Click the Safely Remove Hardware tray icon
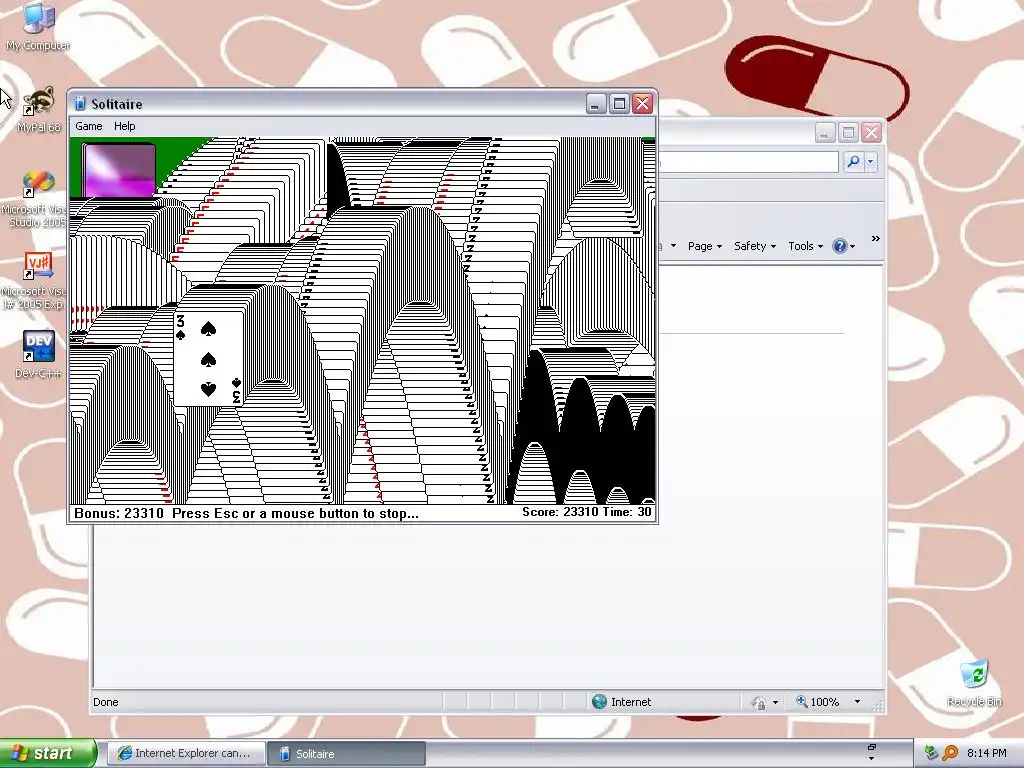This screenshot has height=768, width=1024. click(x=931, y=753)
